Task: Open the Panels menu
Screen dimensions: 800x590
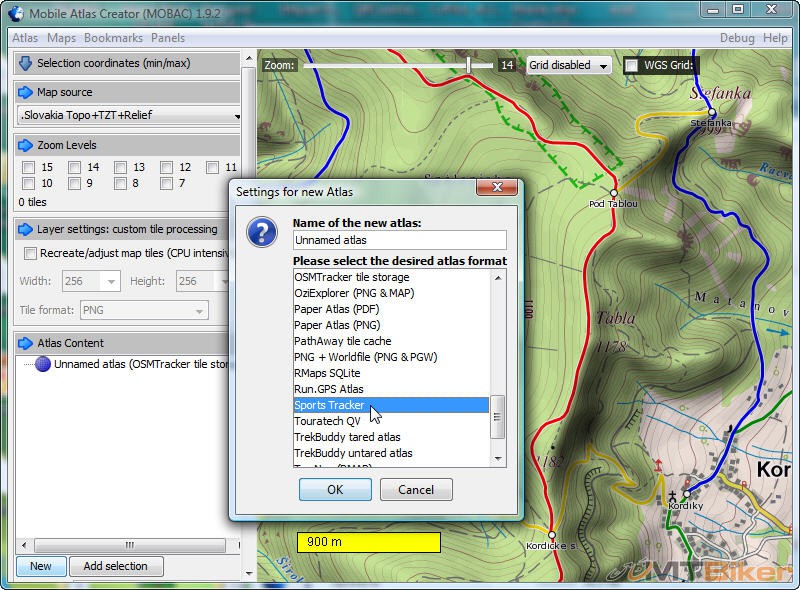Action: [x=168, y=38]
